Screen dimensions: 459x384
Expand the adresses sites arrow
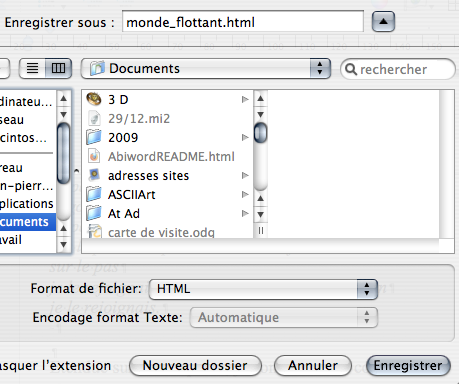[x=245, y=175]
